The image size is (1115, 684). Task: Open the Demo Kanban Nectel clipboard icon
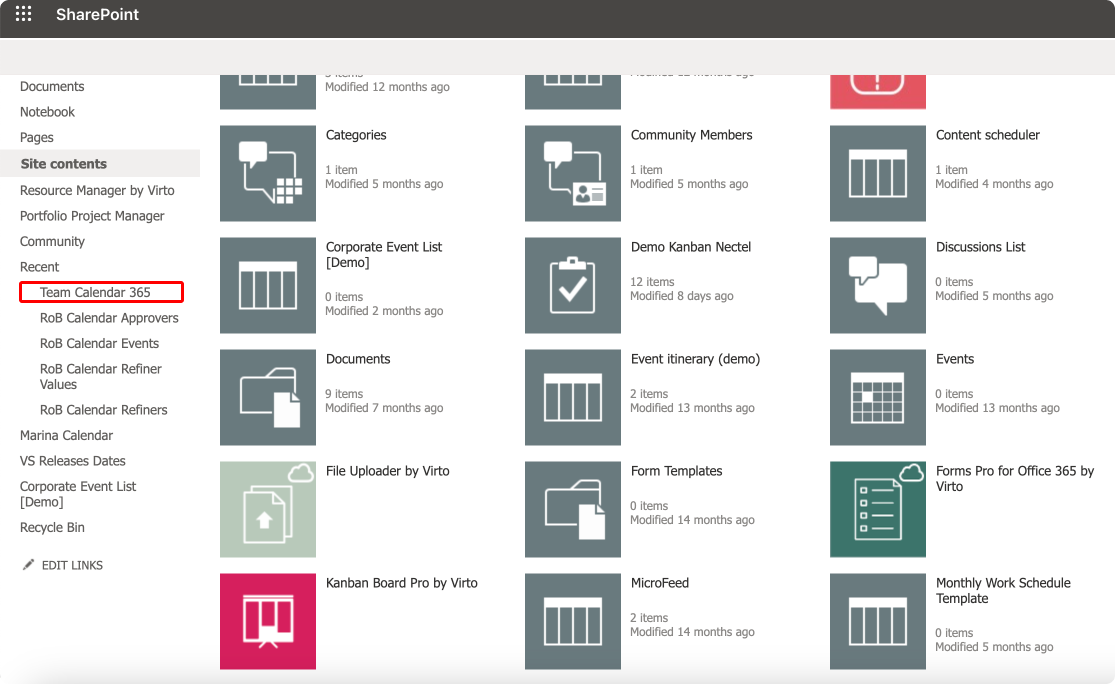[573, 285]
